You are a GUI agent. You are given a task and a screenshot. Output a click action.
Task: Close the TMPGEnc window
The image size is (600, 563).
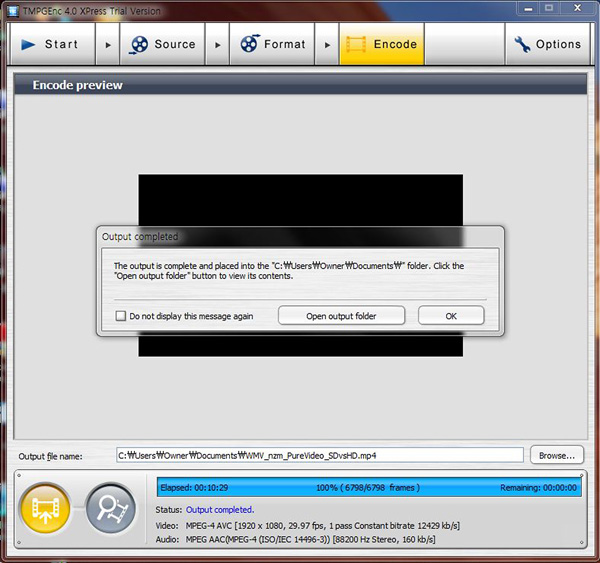coord(578,8)
